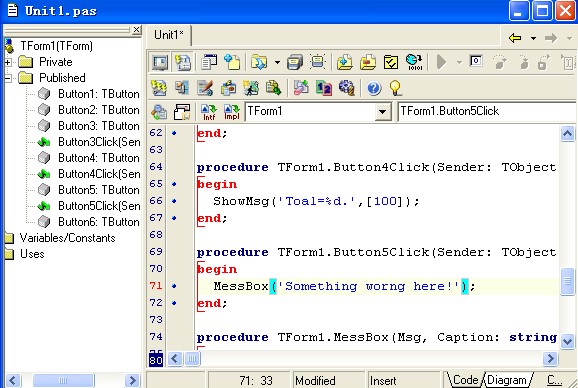Select the Uses folder
Image resolution: width=578 pixels, height=388 pixels.
point(32,254)
